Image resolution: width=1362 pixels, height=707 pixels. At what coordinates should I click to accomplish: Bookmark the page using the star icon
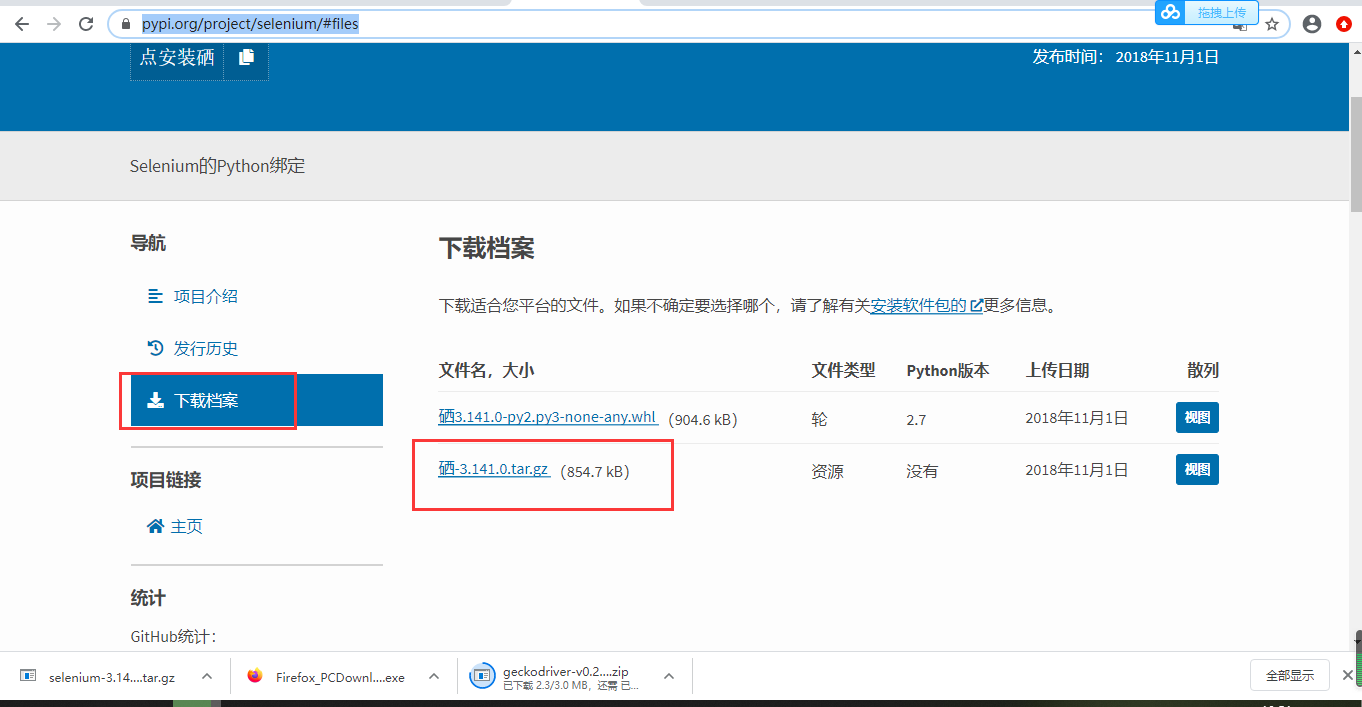pyautogui.click(x=1271, y=24)
